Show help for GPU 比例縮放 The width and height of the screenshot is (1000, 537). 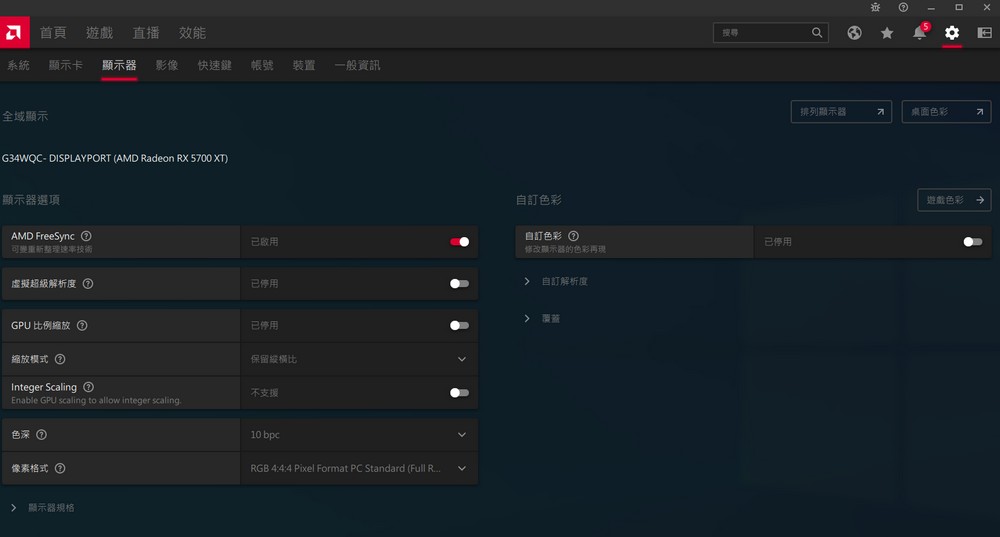(82, 325)
